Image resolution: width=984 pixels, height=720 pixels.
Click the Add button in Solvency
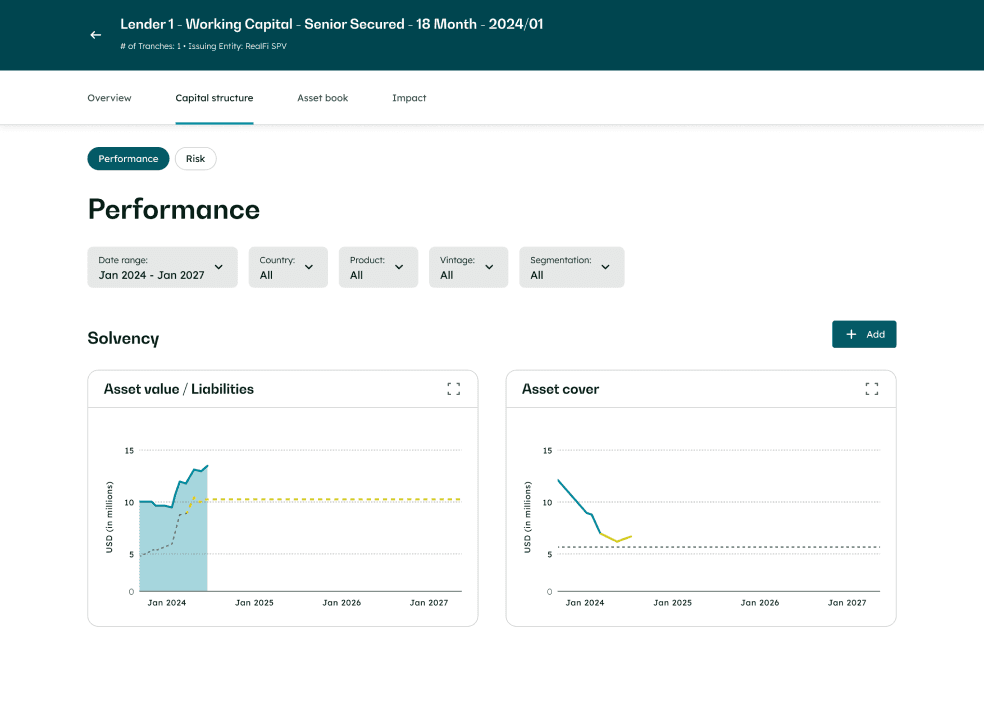coord(864,335)
